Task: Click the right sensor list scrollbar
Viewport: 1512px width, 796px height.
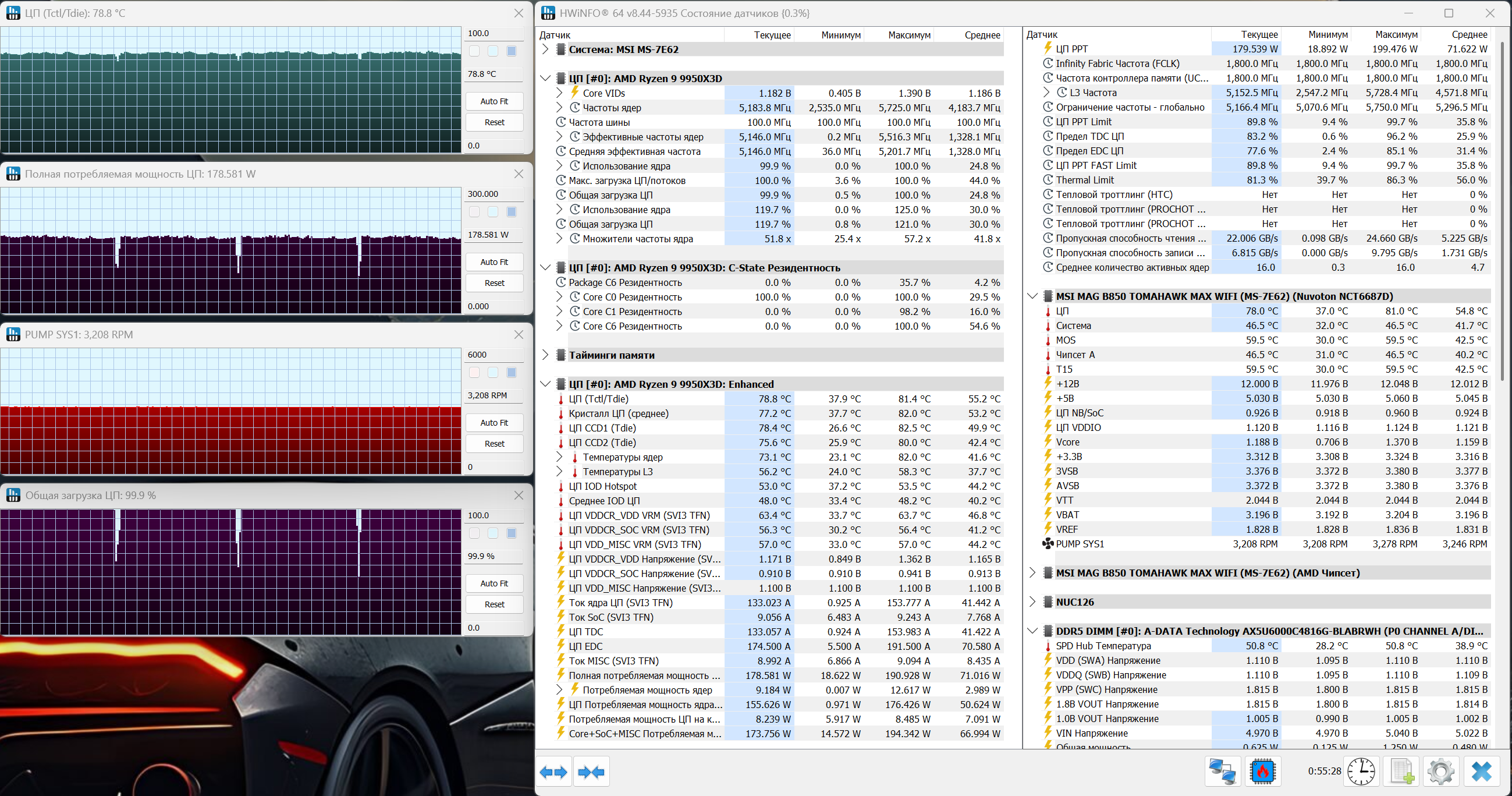Action: (1503, 211)
